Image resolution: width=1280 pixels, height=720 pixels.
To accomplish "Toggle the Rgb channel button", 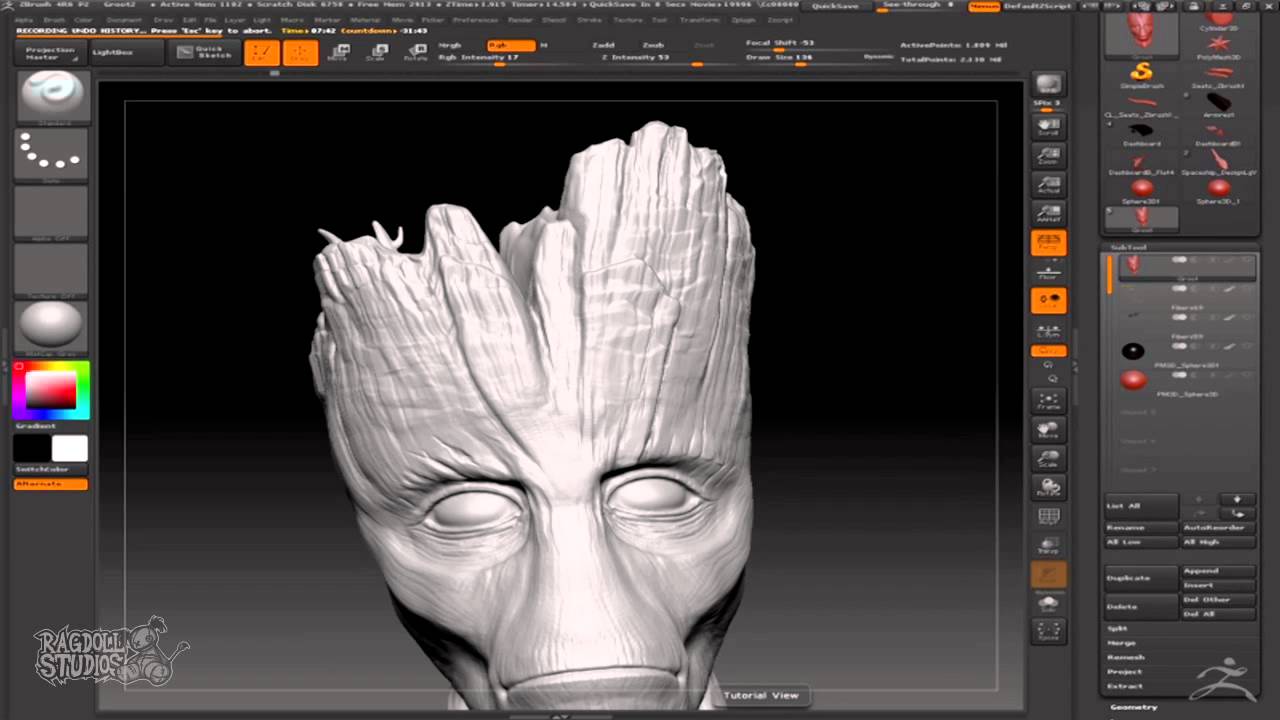I will coord(511,45).
